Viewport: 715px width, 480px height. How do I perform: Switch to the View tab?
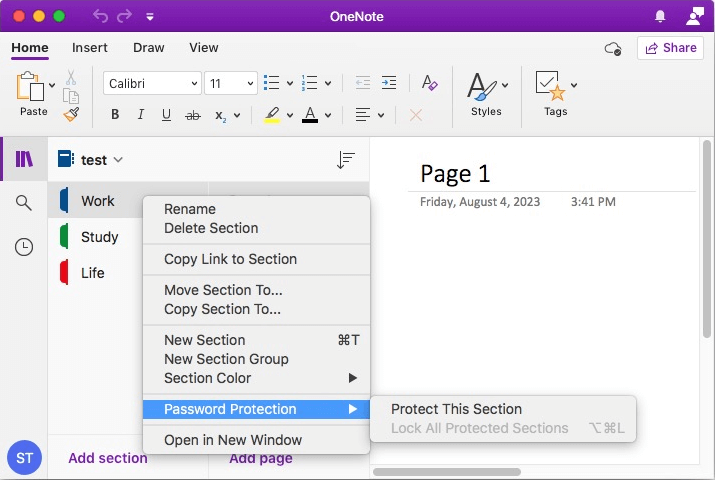click(204, 48)
